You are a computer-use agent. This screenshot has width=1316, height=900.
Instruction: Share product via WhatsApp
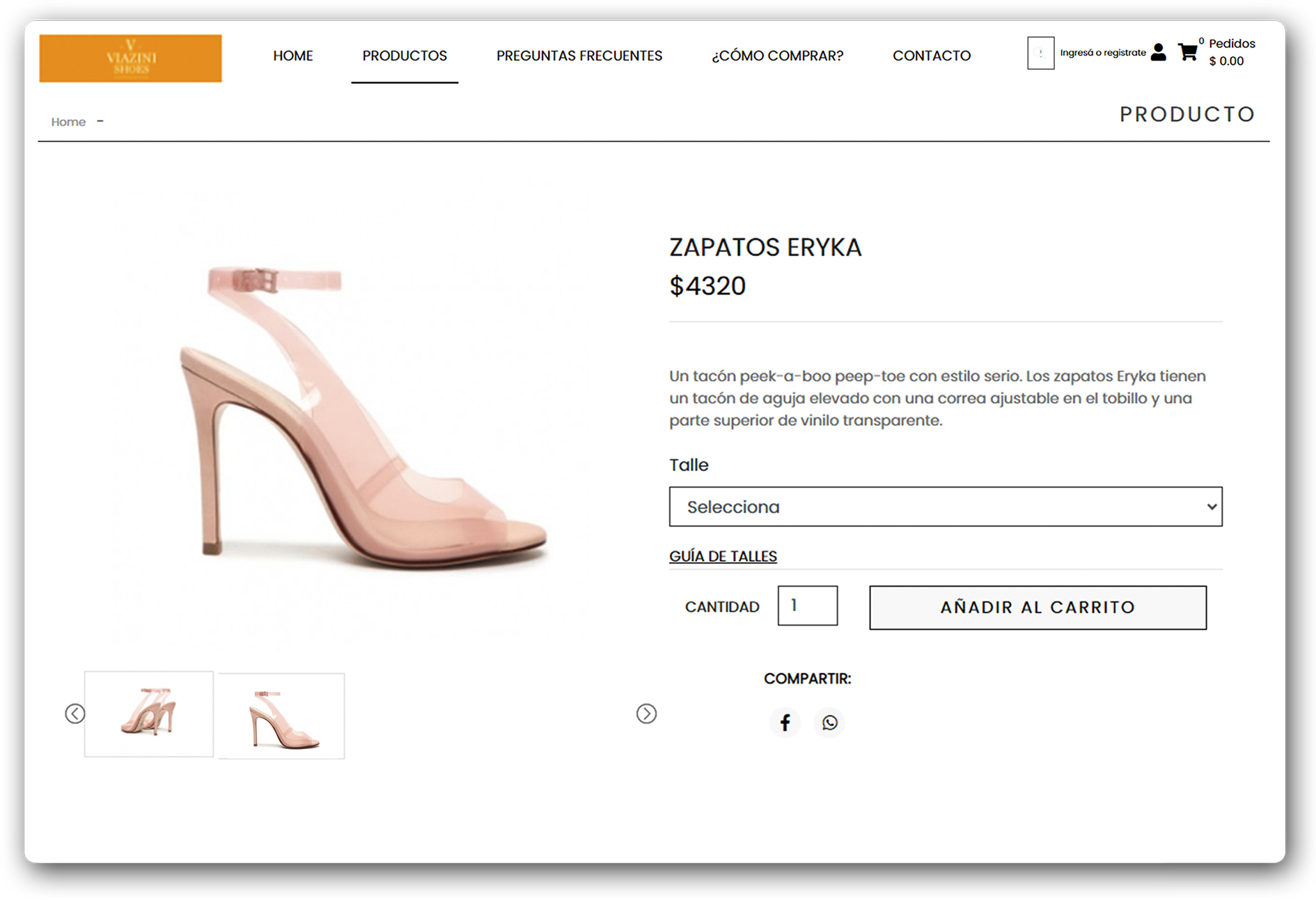pyautogui.click(x=829, y=723)
